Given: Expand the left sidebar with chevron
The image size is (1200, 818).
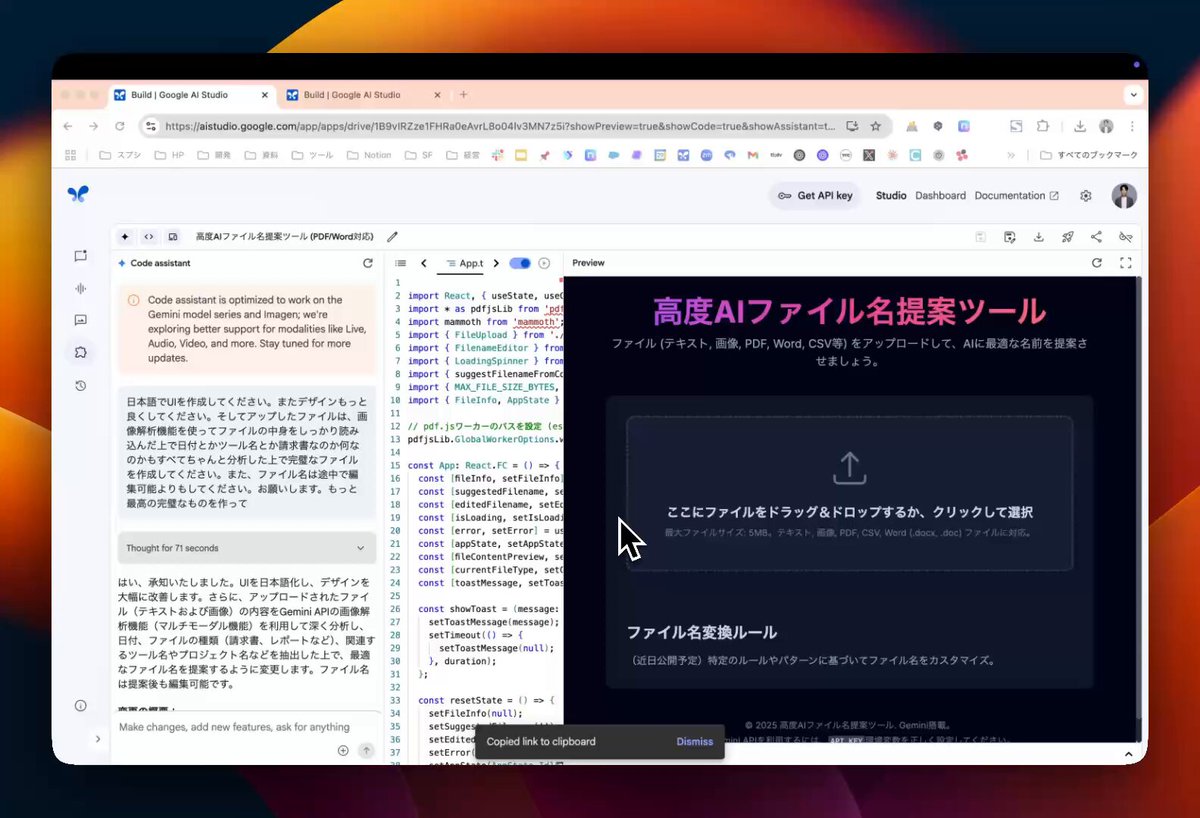Looking at the screenshot, I should coord(97,739).
